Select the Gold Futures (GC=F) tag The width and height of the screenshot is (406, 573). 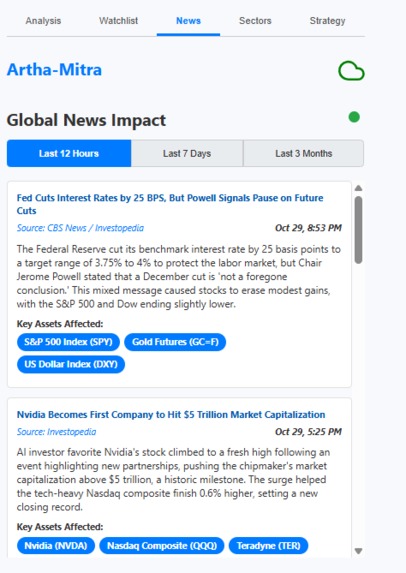(175, 342)
